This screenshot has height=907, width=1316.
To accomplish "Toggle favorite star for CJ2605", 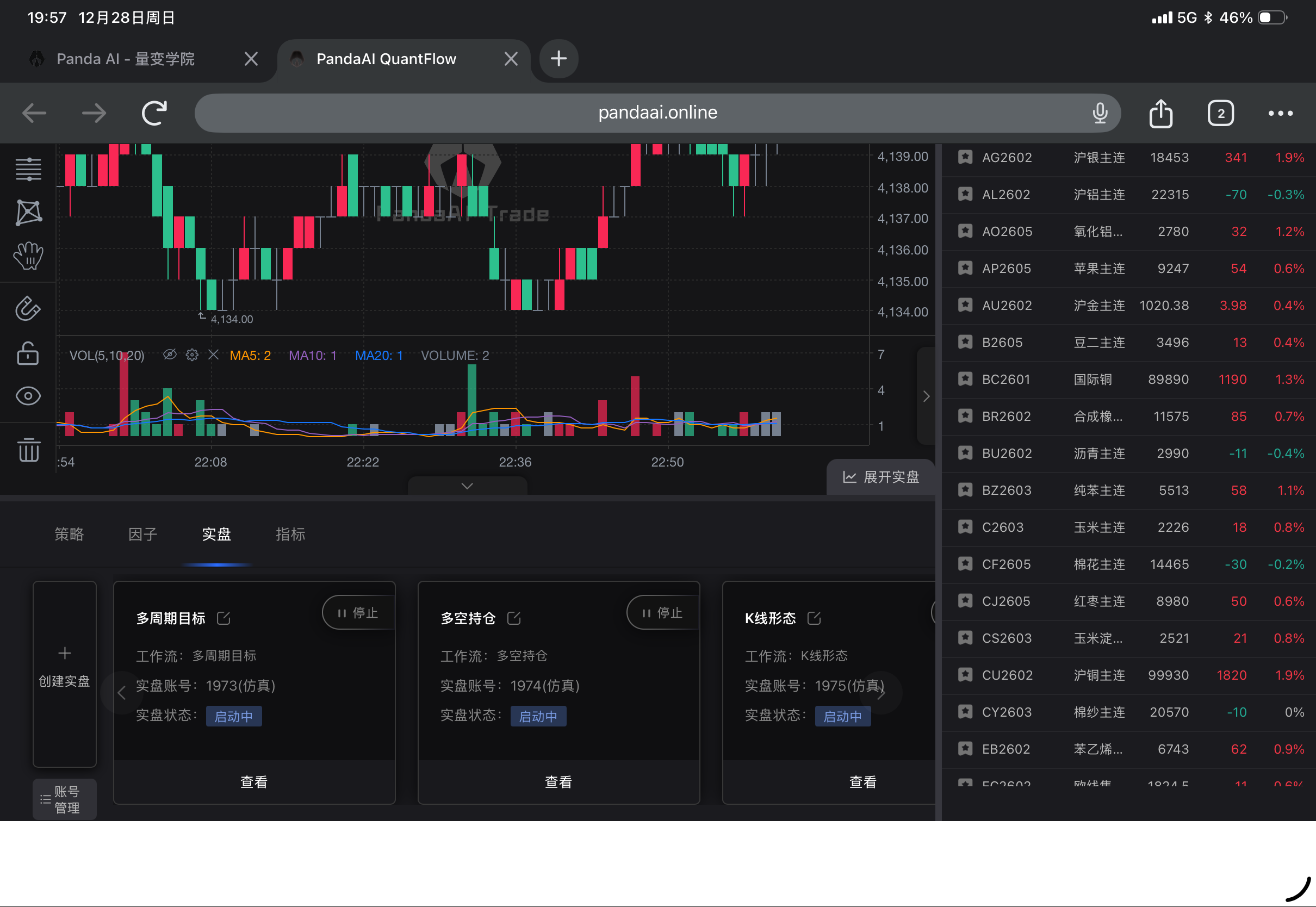I will pos(965,601).
